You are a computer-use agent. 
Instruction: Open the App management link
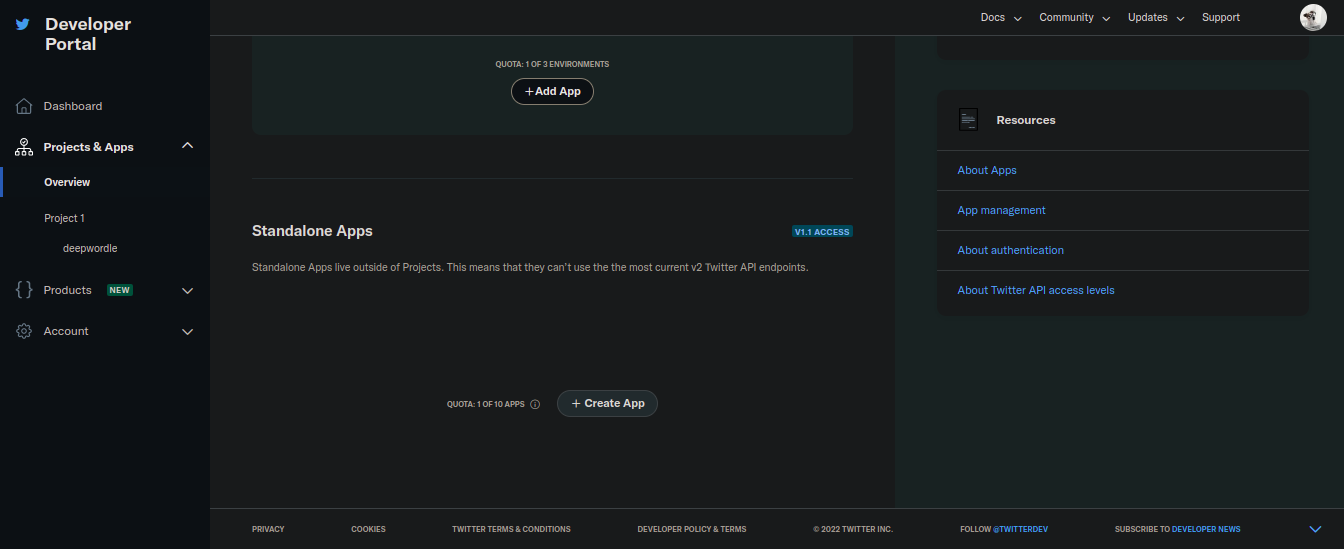coord(1001,210)
